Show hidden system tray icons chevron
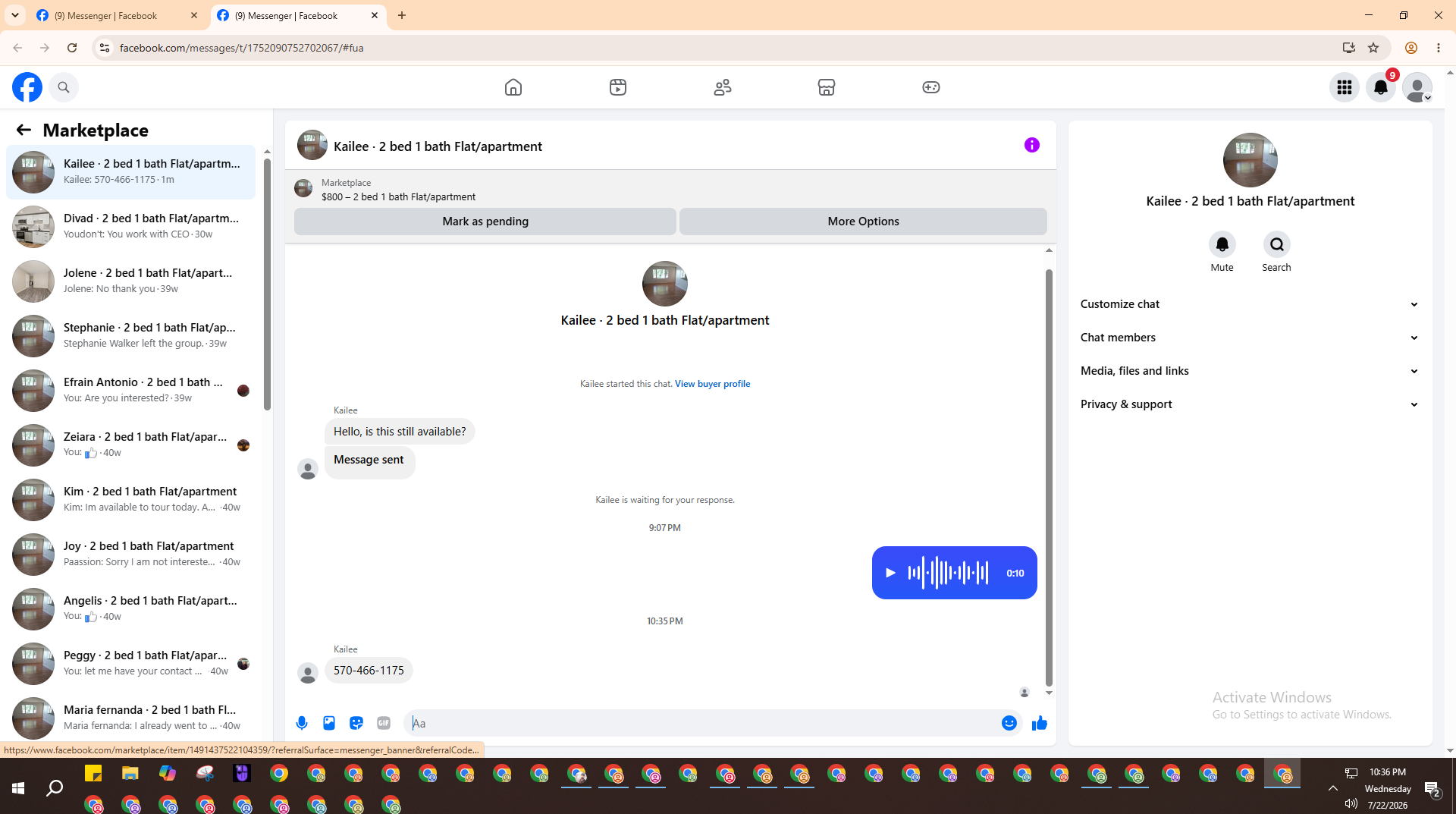The width and height of the screenshot is (1456, 814). point(1332,788)
